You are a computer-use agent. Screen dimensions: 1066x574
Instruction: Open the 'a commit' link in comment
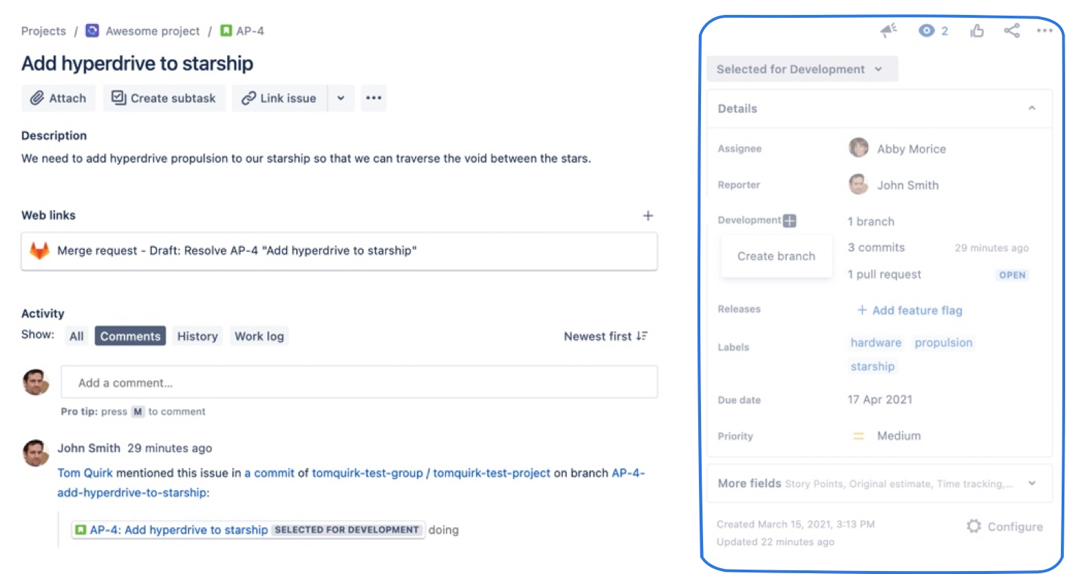(x=269, y=473)
